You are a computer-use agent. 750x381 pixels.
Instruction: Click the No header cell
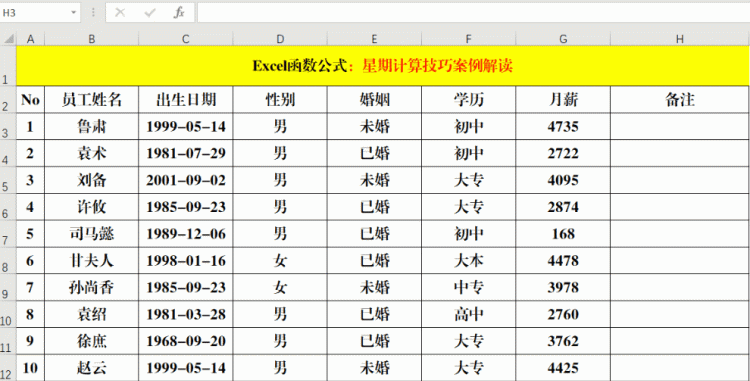click(31, 100)
